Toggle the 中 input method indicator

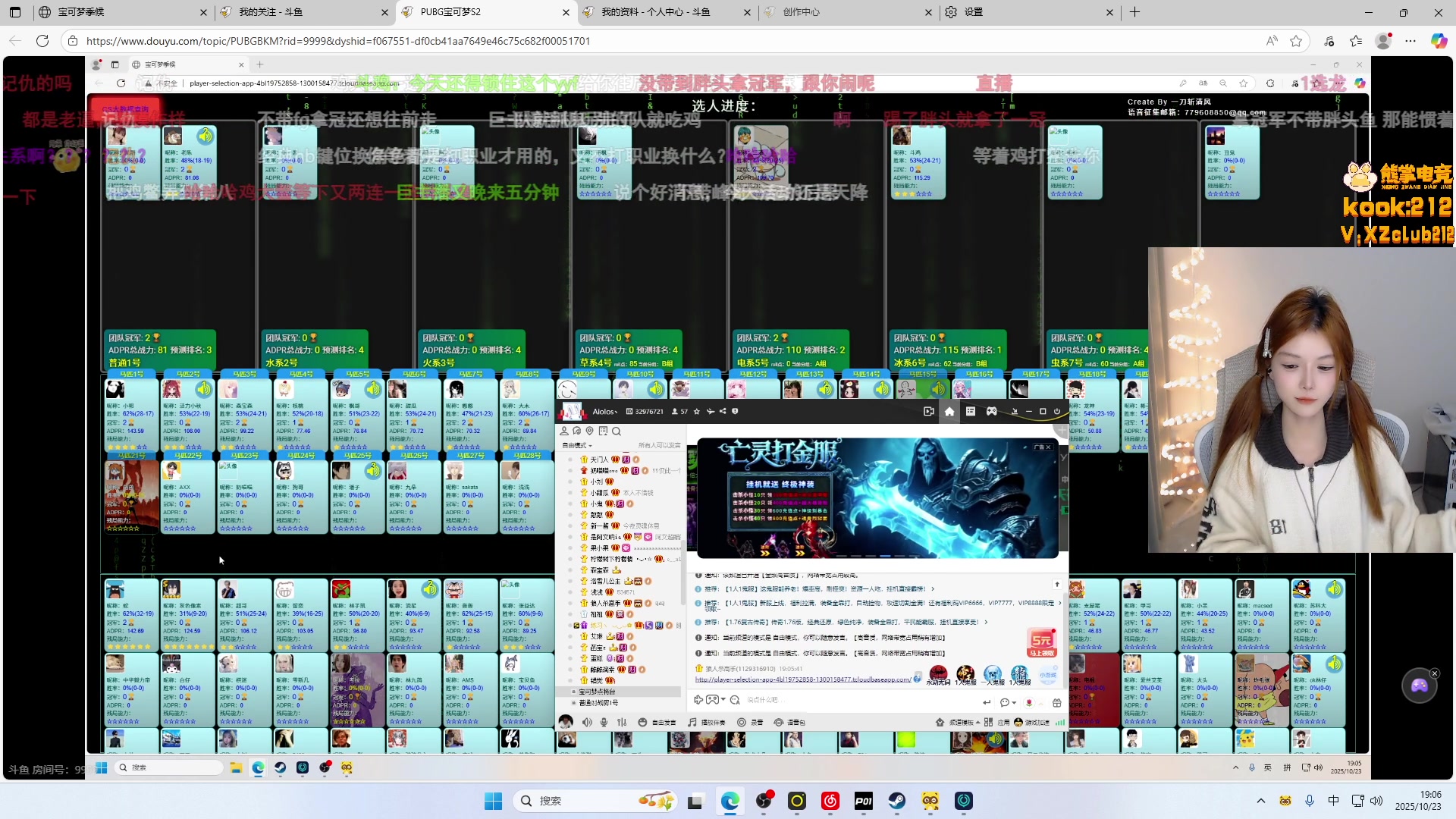click(1333, 801)
